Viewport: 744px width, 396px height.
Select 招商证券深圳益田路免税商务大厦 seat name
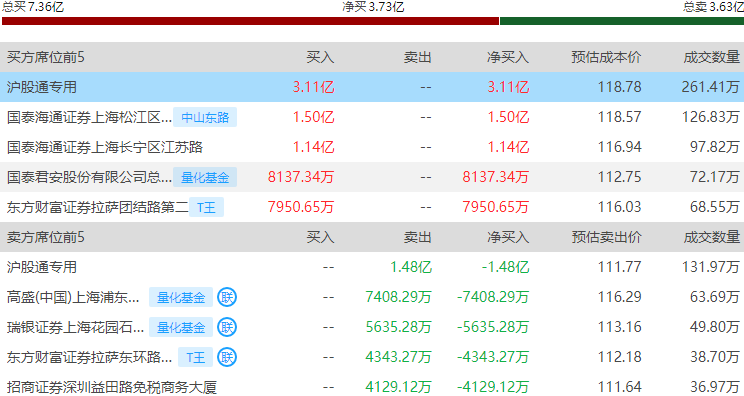(112, 387)
